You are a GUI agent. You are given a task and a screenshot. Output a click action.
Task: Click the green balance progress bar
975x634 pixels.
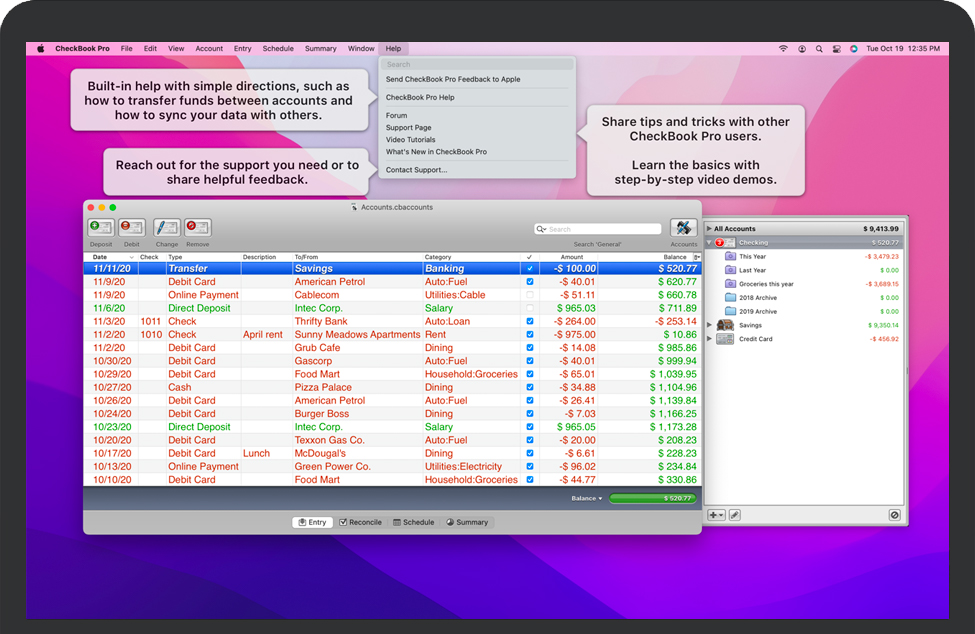(x=654, y=498)
